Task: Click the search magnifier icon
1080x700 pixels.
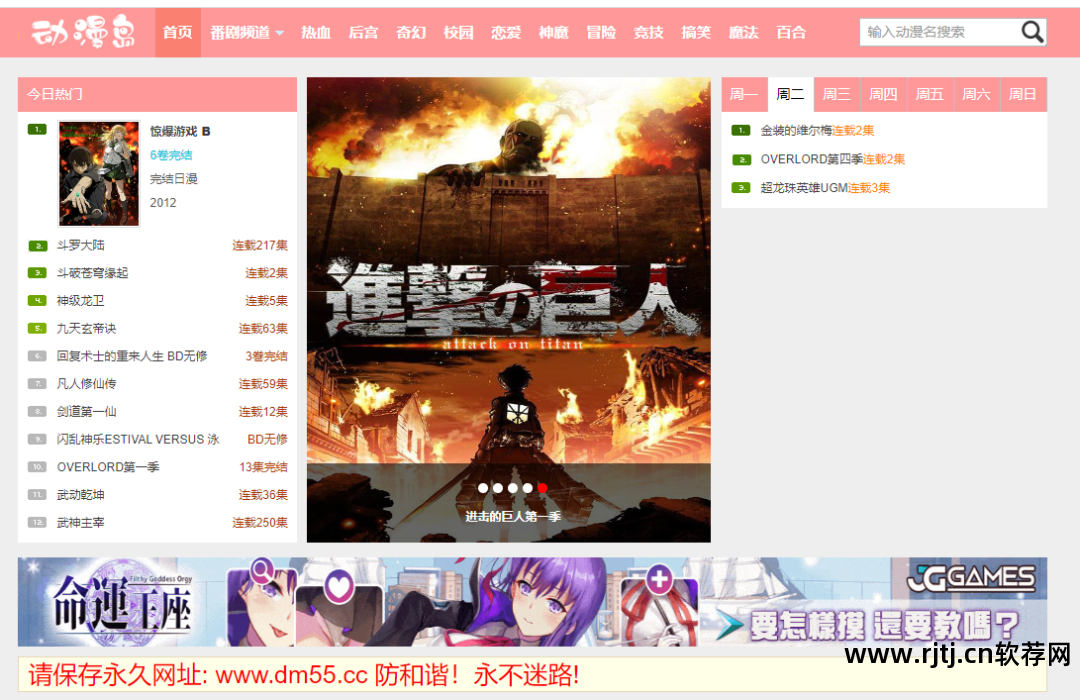Action: pyautogui.click(x=1032, y=32)
